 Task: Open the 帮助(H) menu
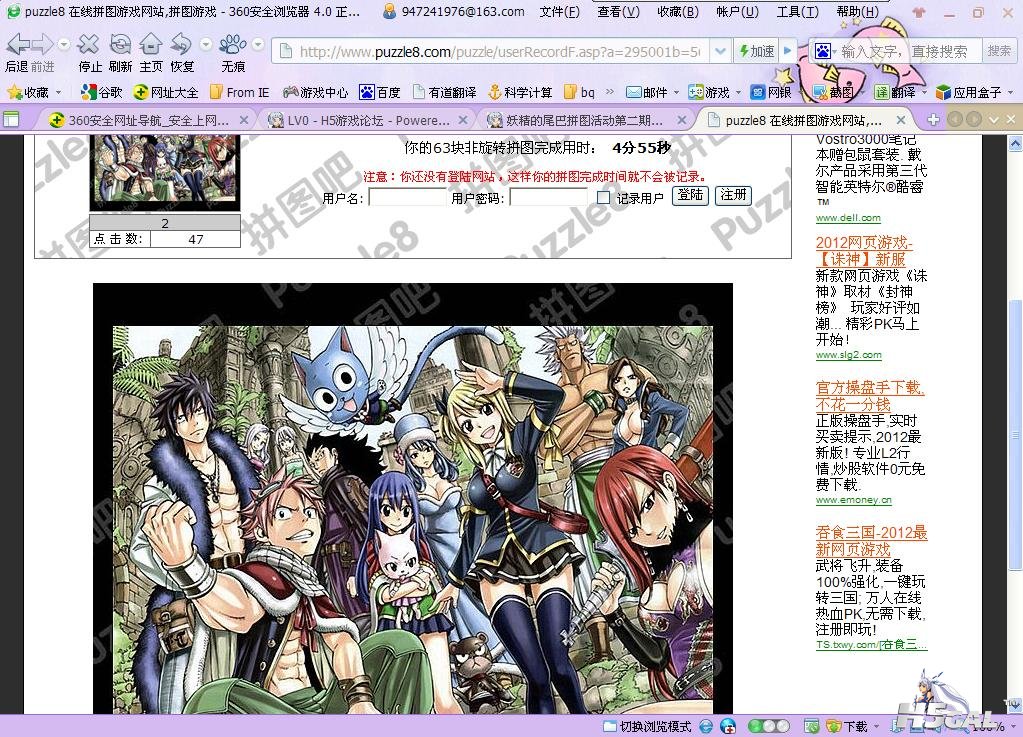pyautogui.click(x=857, y=12)
